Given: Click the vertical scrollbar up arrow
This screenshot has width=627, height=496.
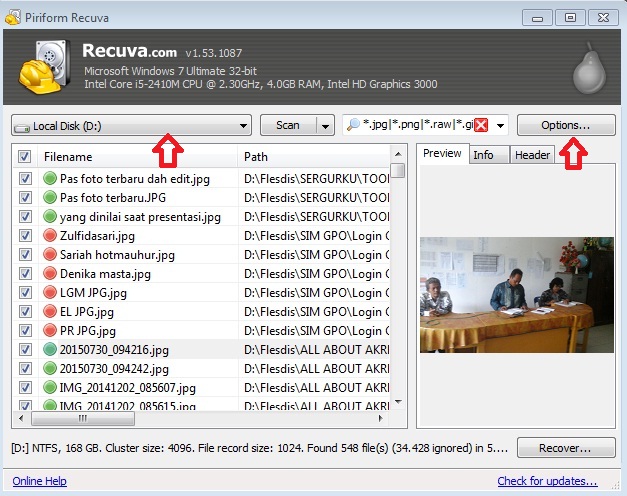Looking at the screenshot, I should tap(398, 154).
